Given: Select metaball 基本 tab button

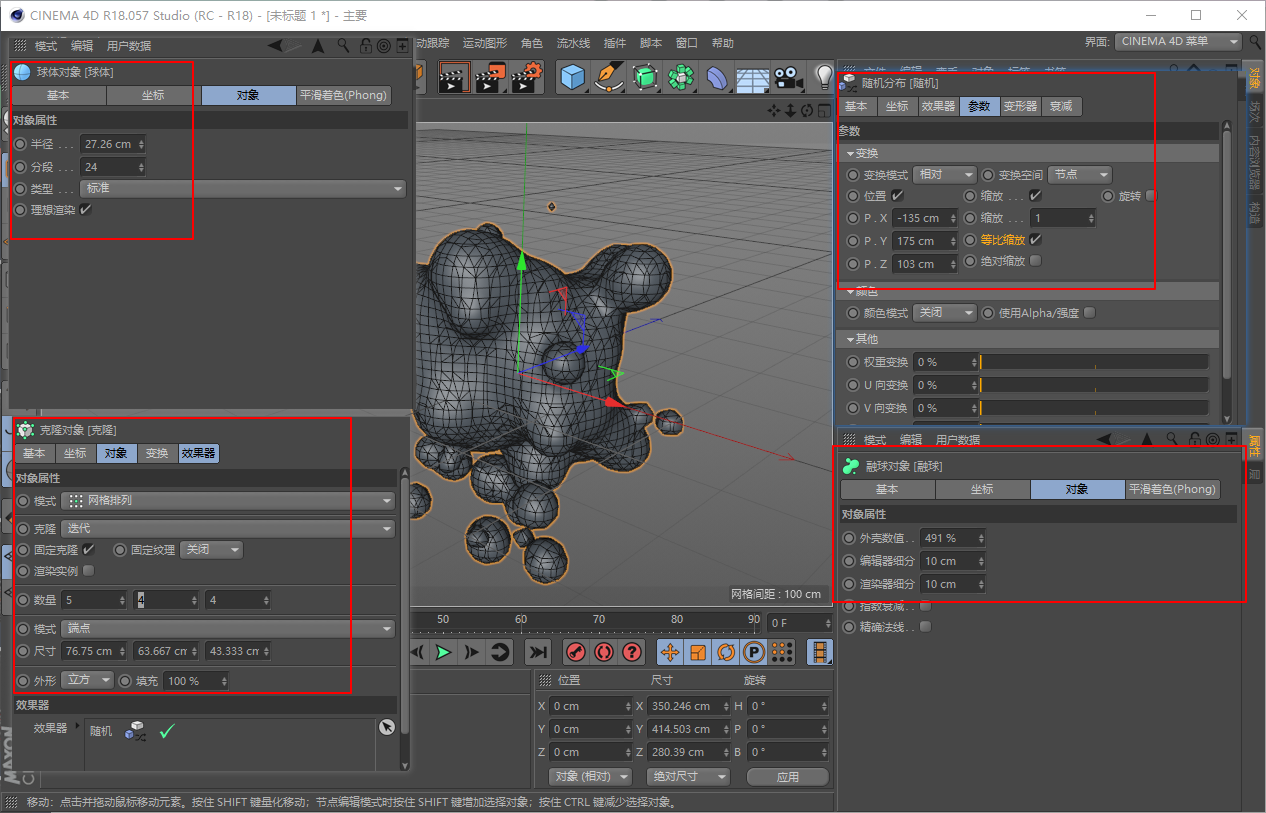Looking at the screenshot, I should click(887, 489).
